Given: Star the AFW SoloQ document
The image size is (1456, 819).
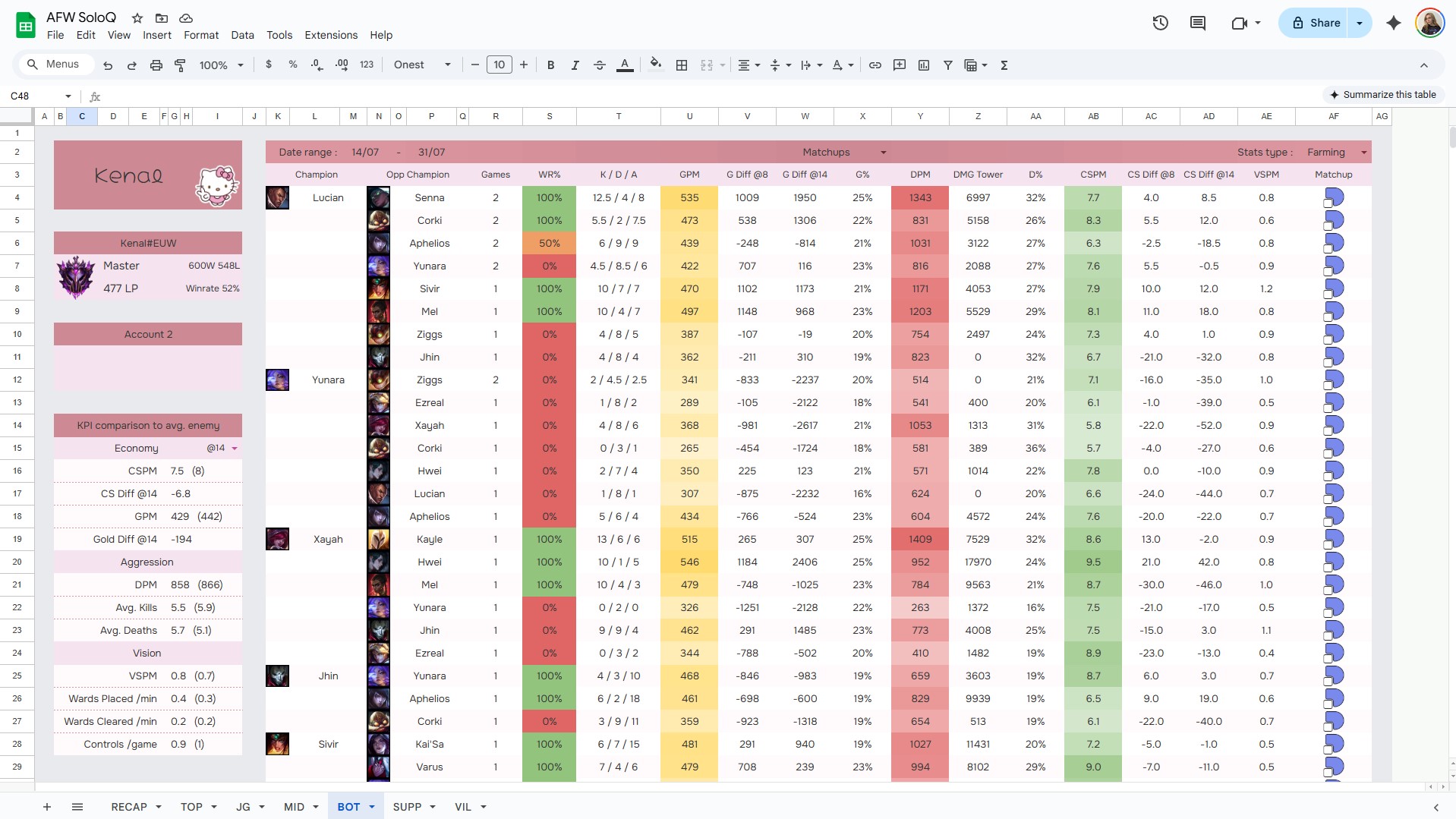Looking at the screenshot, I should point(137,17).
